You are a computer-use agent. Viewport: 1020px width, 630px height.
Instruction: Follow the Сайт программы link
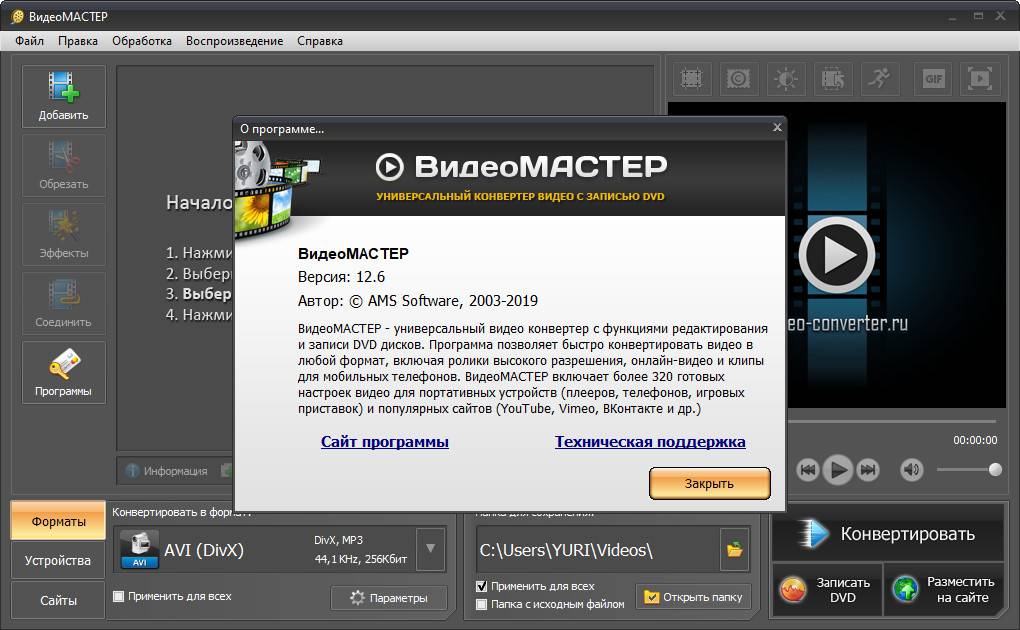coord(384,442)
